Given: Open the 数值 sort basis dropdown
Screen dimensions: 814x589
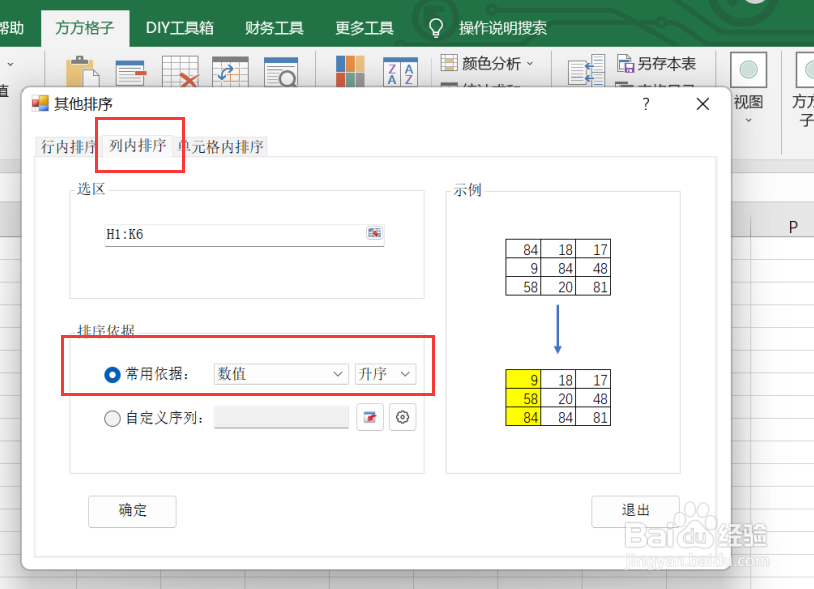Looking at the screenshot, I should pos(279,374).
